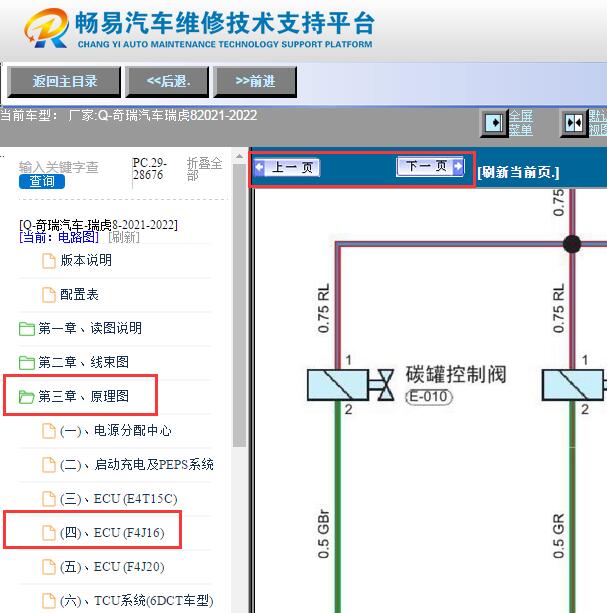The image size is (607, 613).
Task: Click the page icon of ECU (F4J20)
Action: click(x=48, y=567)
